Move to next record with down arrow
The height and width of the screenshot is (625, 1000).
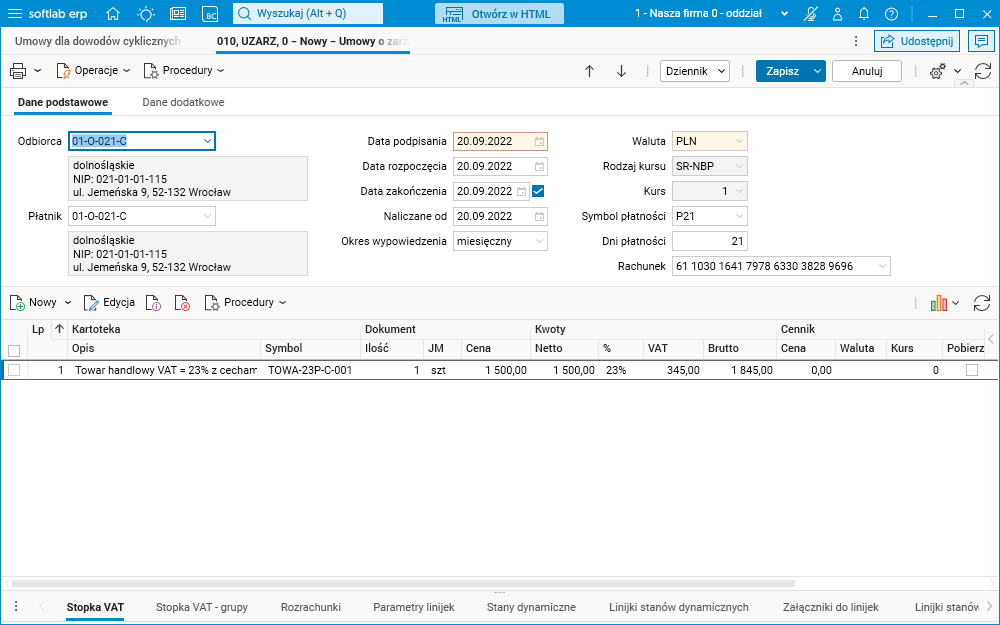click(621, 71)
